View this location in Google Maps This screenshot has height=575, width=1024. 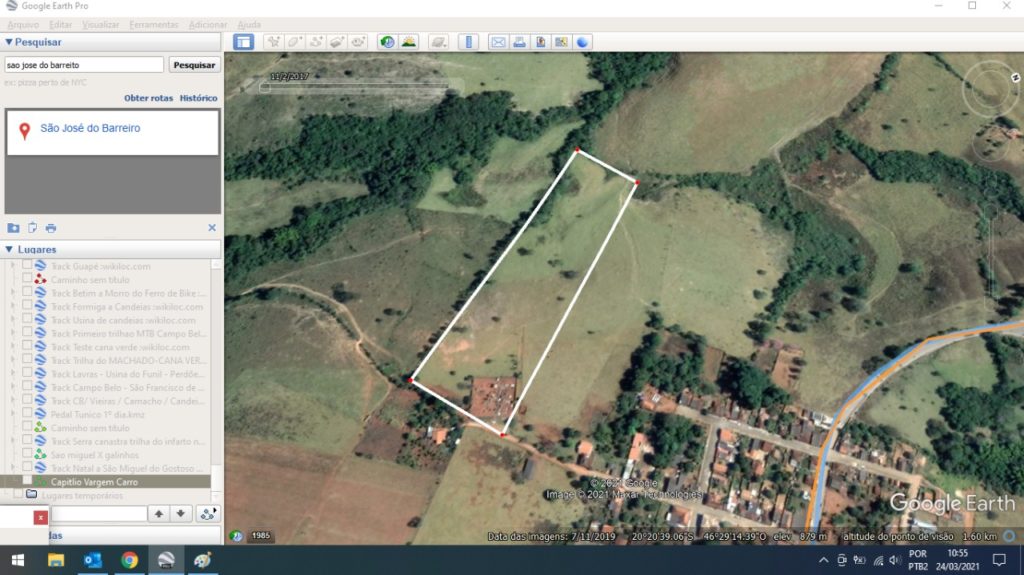(561, 42)
